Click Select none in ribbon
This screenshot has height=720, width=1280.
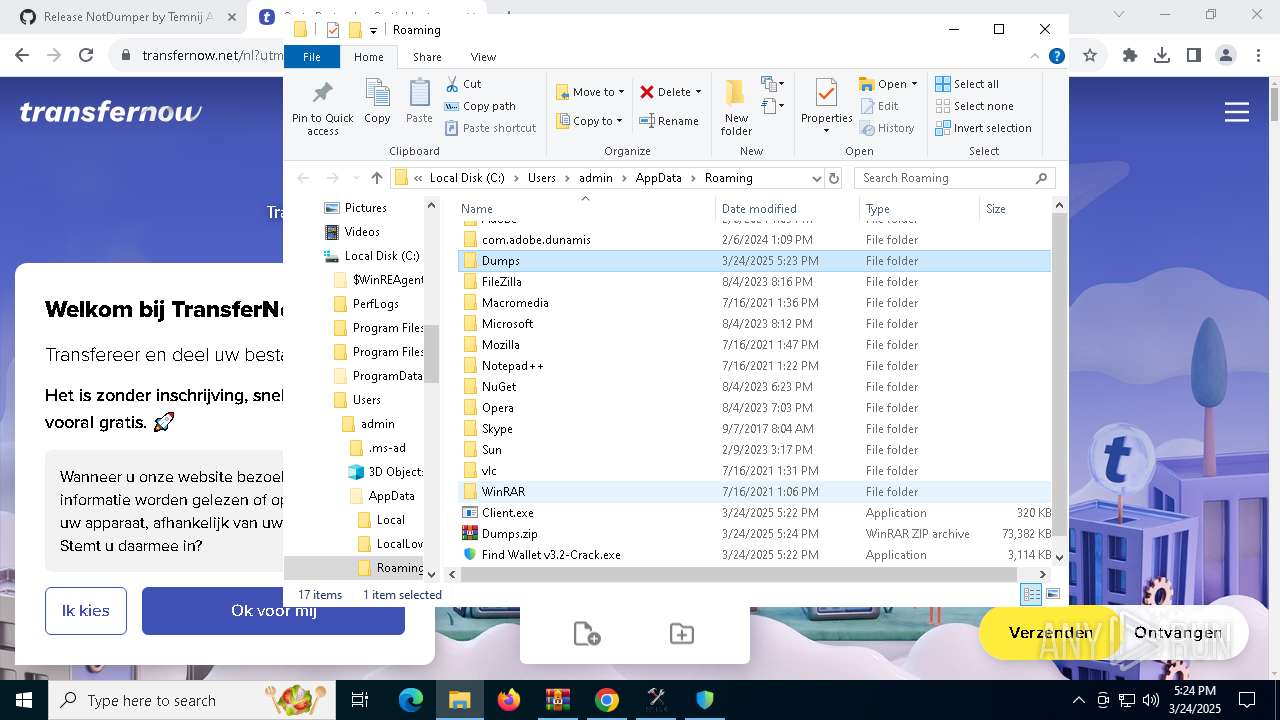[x=974, y=106]
